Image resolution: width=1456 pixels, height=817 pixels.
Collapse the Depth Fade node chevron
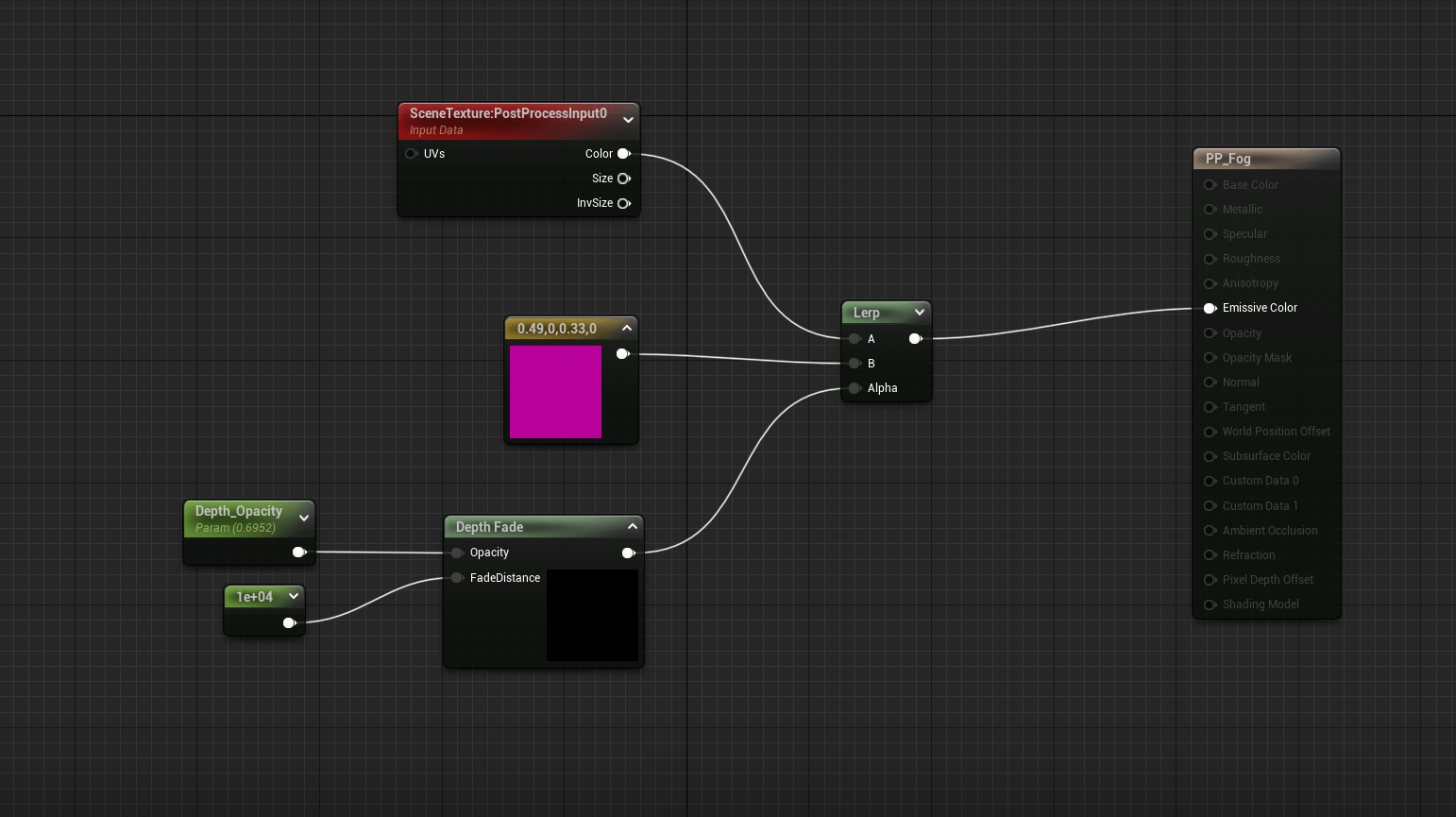633,526
